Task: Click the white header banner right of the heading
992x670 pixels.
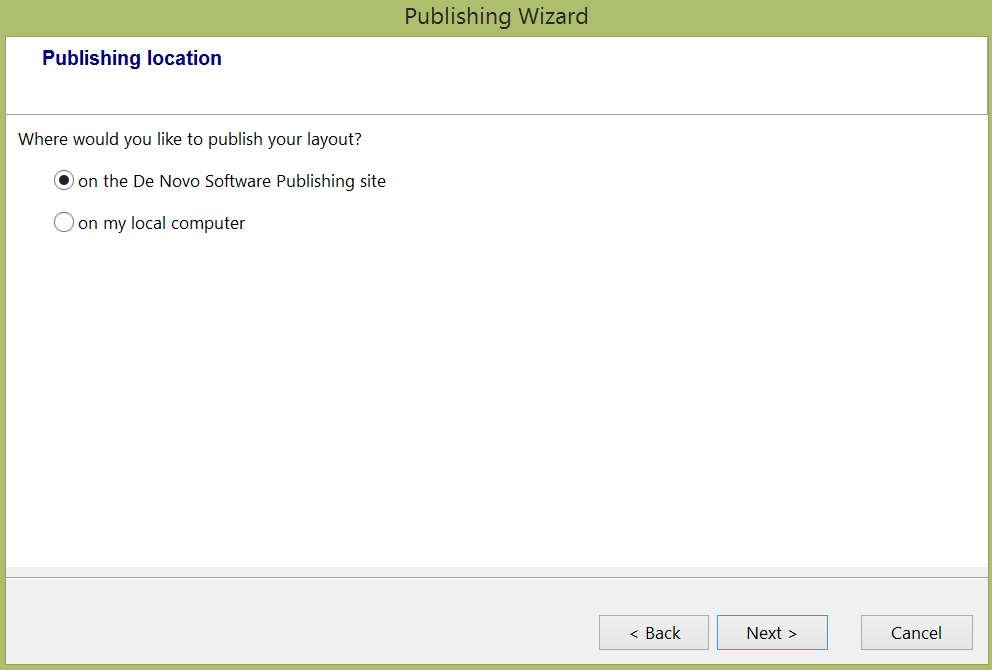Action: pos(600,75)
